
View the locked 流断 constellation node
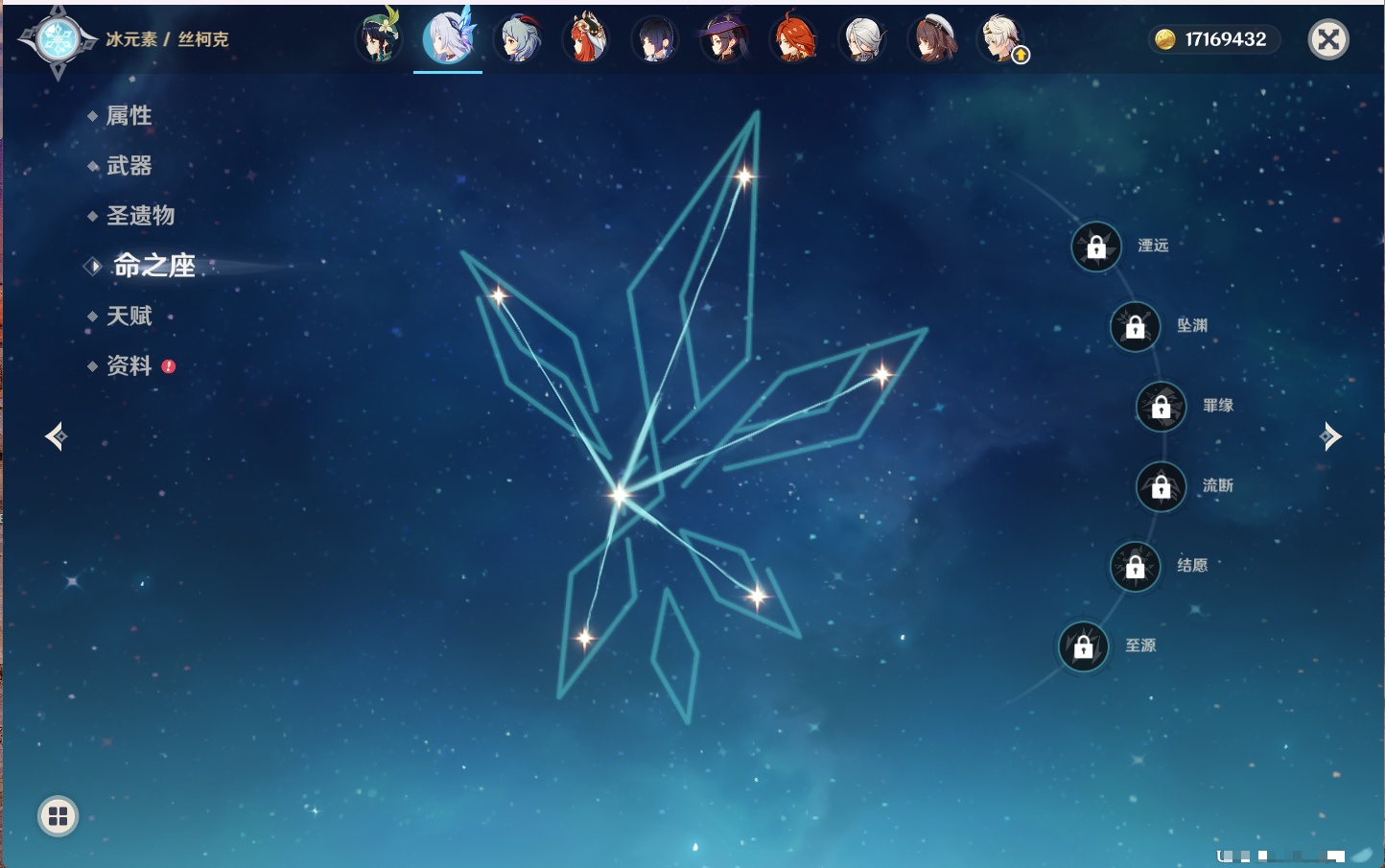(1162, 487)
